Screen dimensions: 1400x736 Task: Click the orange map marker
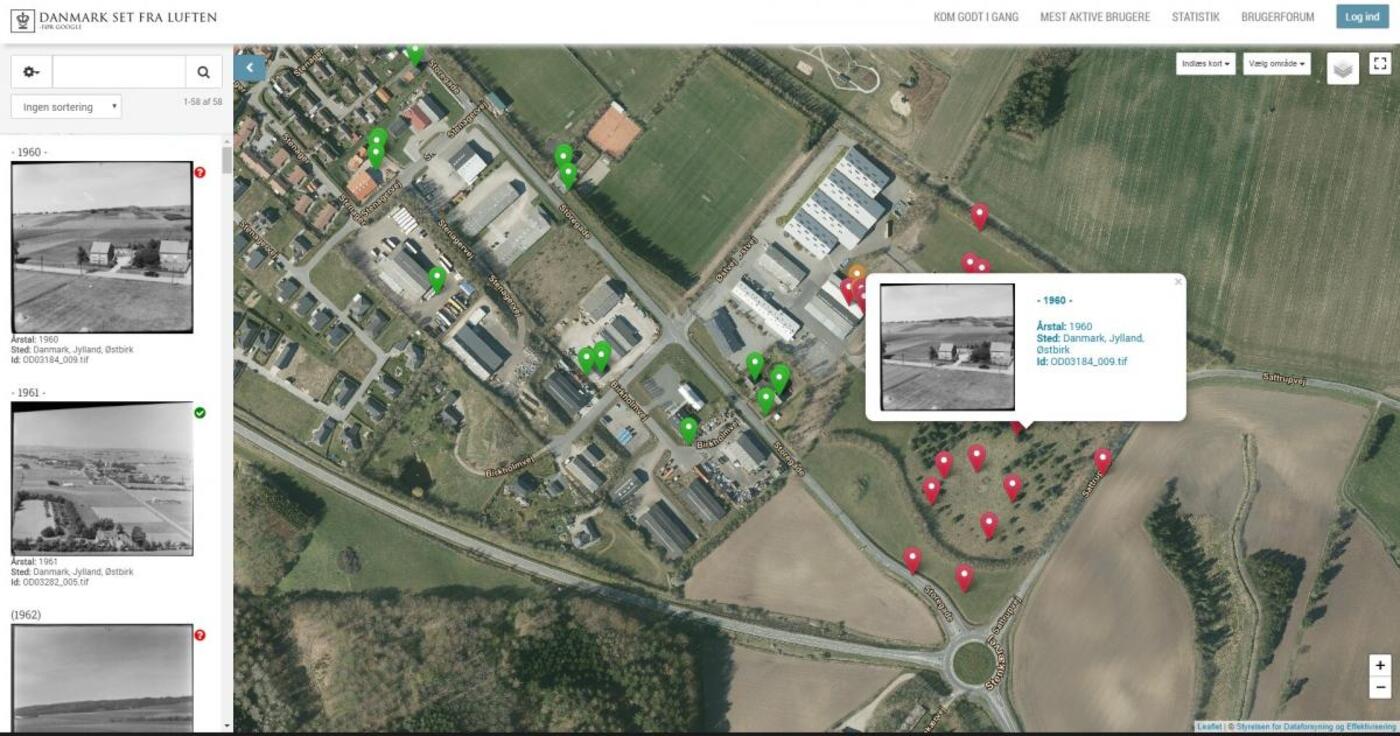point(856,273)
